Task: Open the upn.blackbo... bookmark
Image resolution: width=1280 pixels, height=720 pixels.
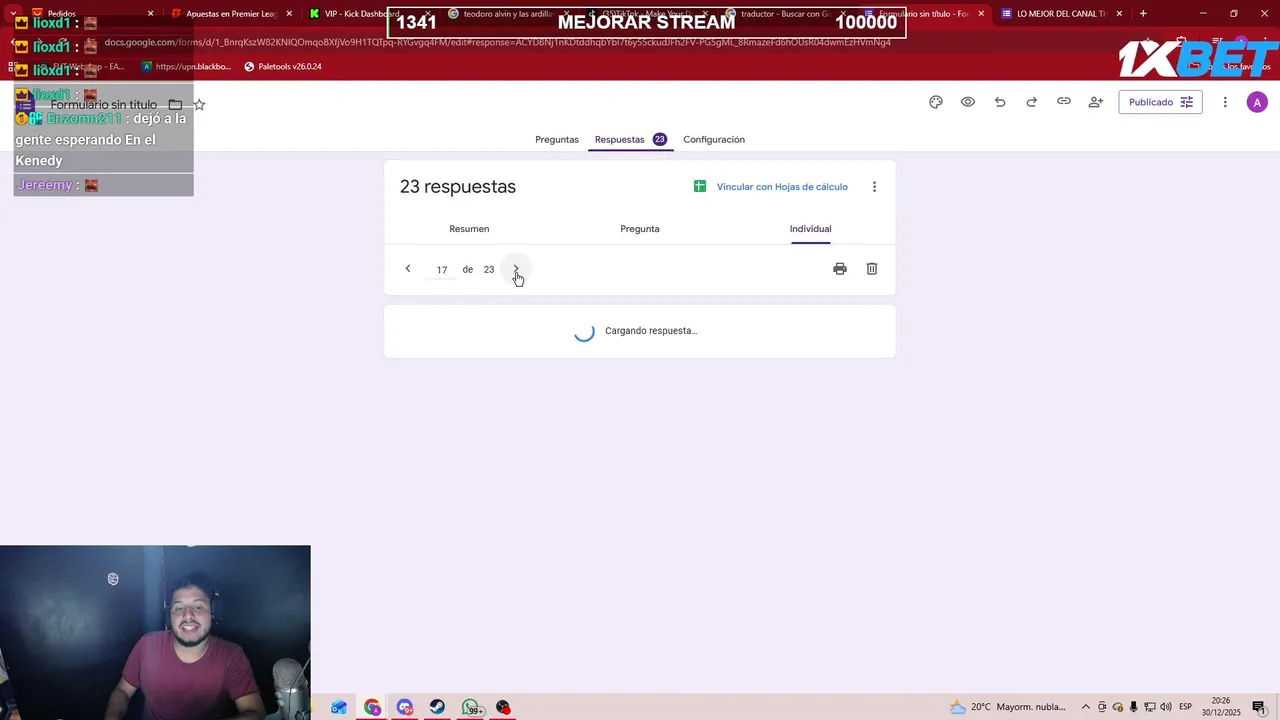Action: (x=187, y=67)
